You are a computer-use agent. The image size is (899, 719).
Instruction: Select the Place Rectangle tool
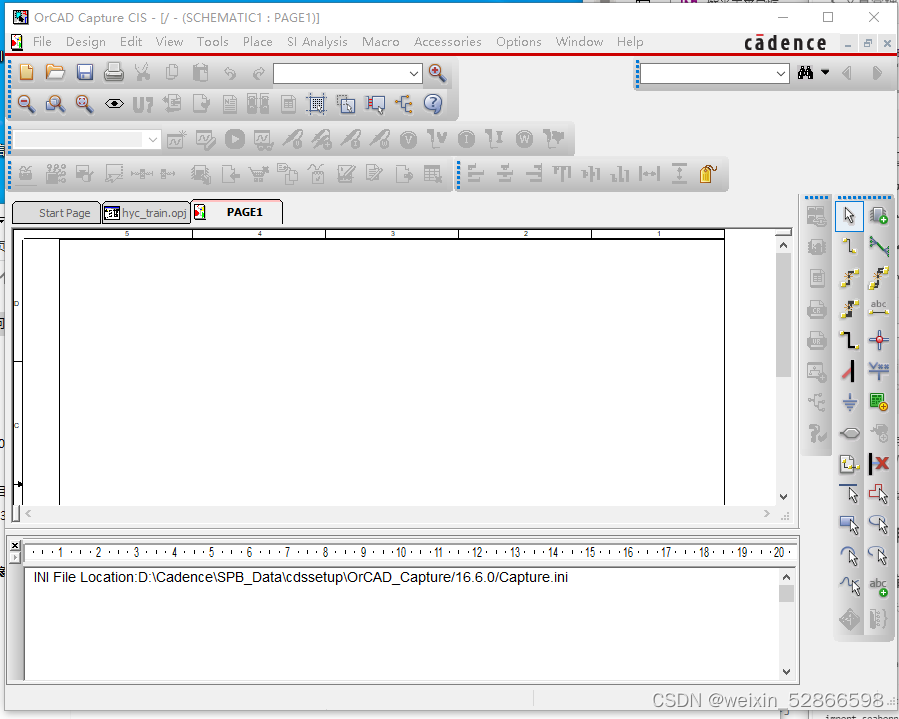tap(849, 524)
